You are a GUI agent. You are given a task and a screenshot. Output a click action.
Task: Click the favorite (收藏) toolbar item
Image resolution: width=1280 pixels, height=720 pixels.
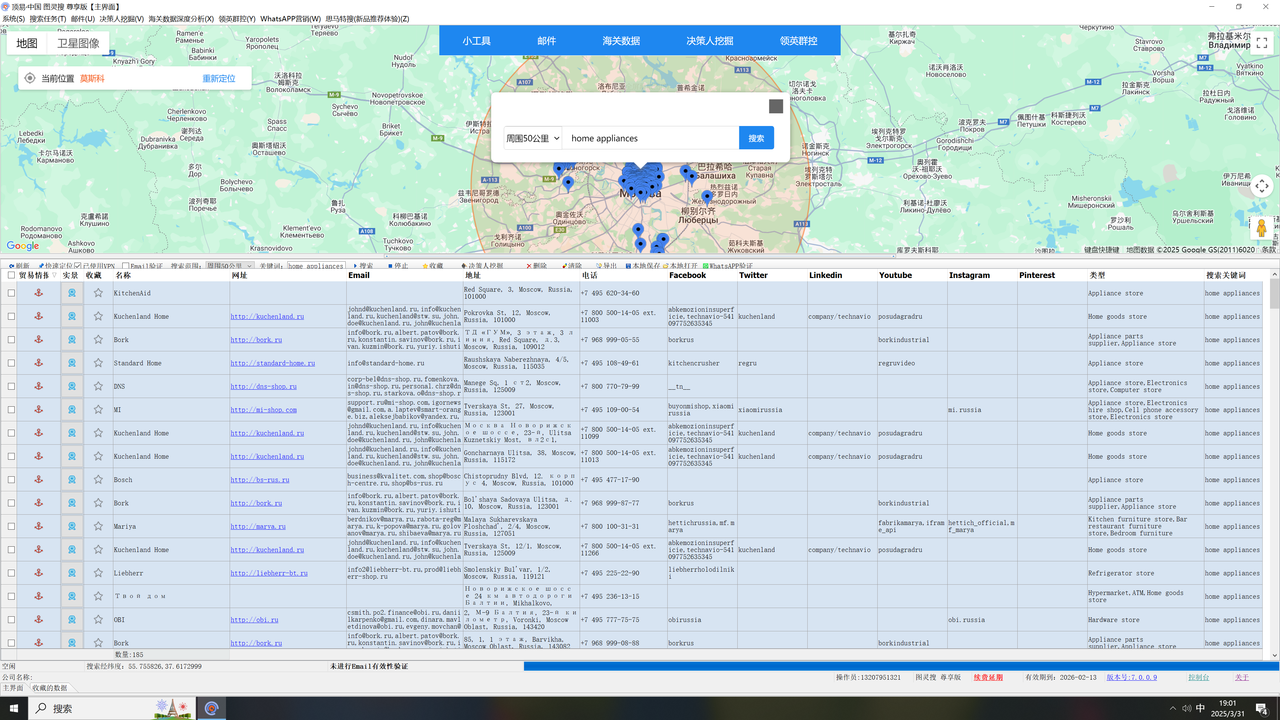(431, 266)
